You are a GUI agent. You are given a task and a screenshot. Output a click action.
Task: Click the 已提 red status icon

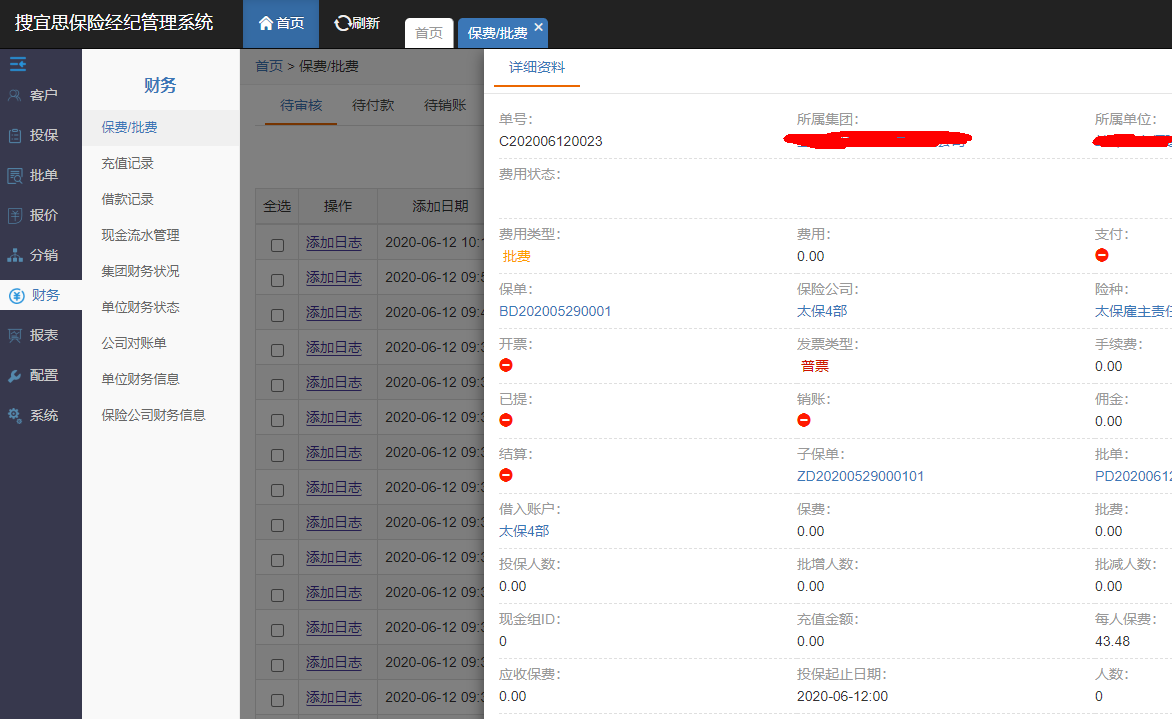tap(506, 420)
